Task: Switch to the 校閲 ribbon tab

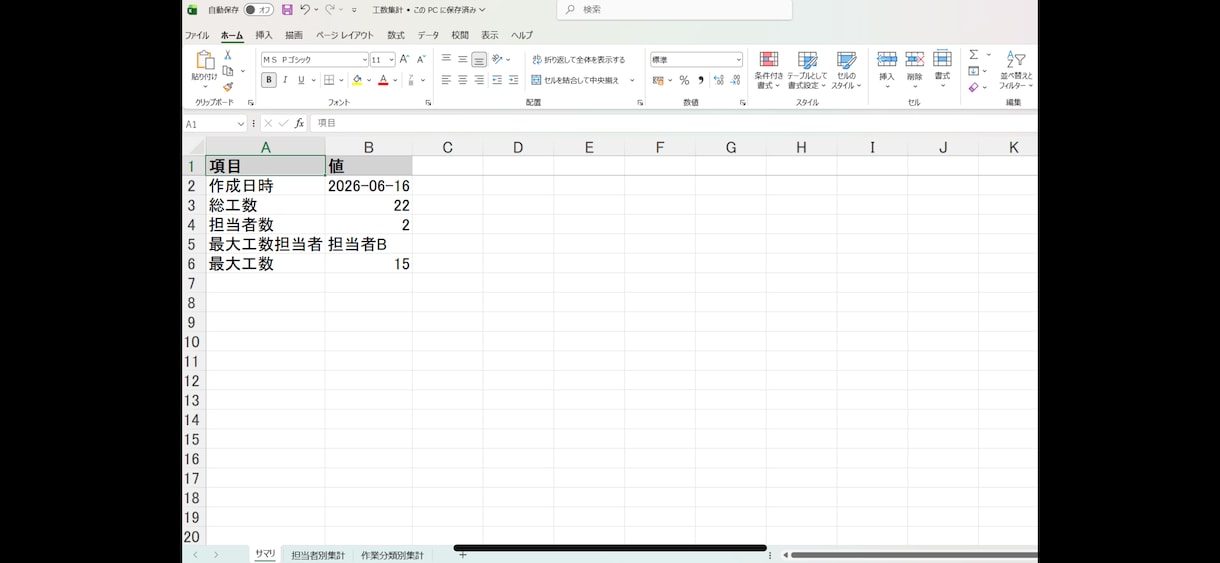Action: point(460,35)
